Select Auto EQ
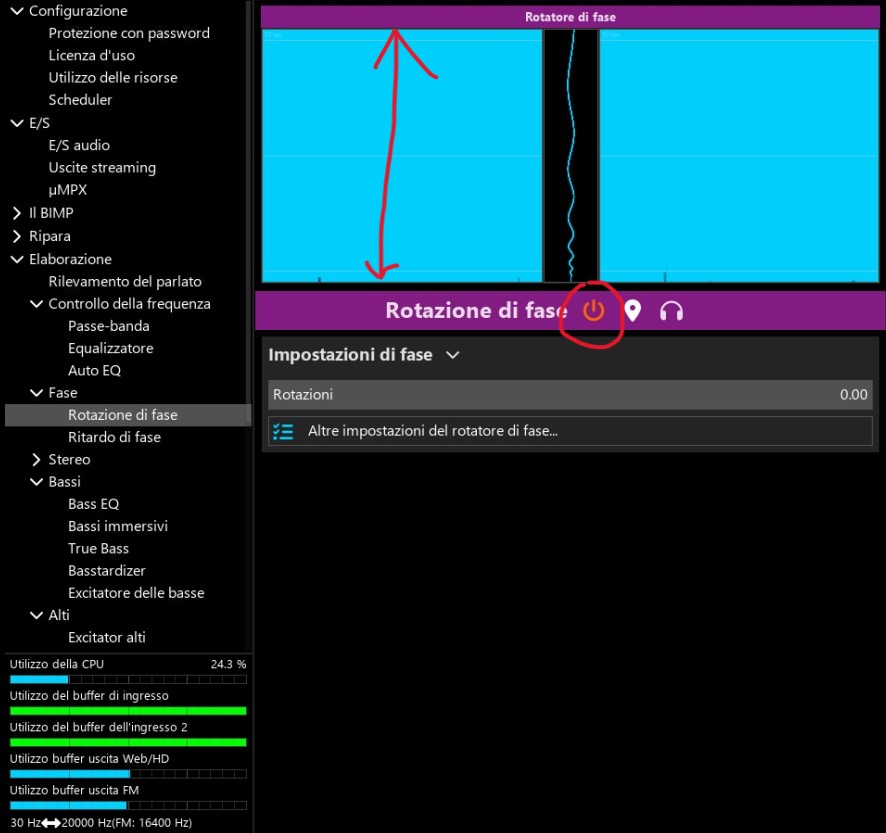This screenshot has height=833, width=886. [94, 371]
